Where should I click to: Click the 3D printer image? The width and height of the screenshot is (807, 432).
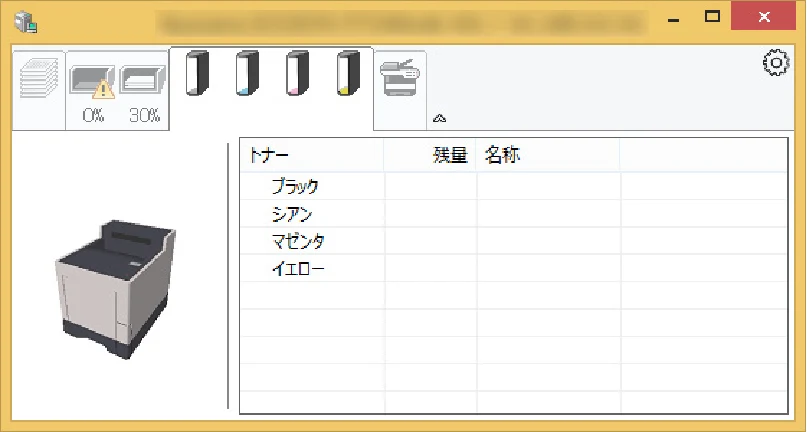coord(116,289)
